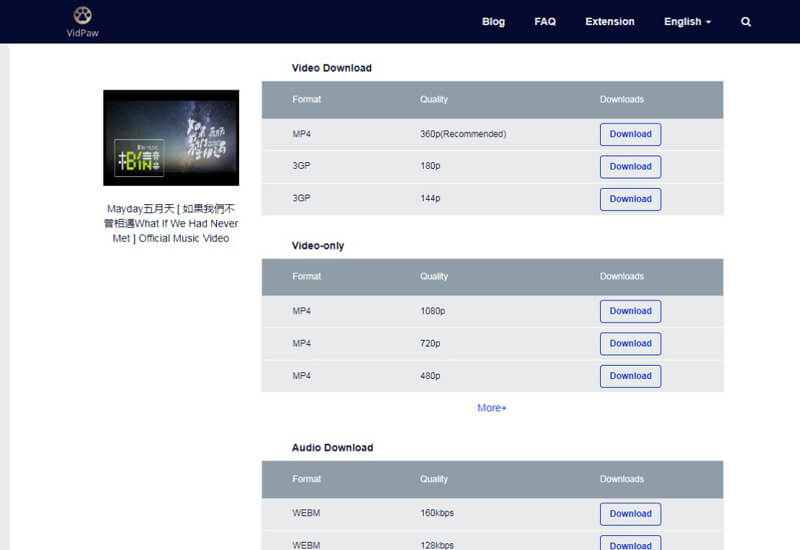
Task: Click the Mayday video title text
Action: pyautogui.click(x=171, y=223)
